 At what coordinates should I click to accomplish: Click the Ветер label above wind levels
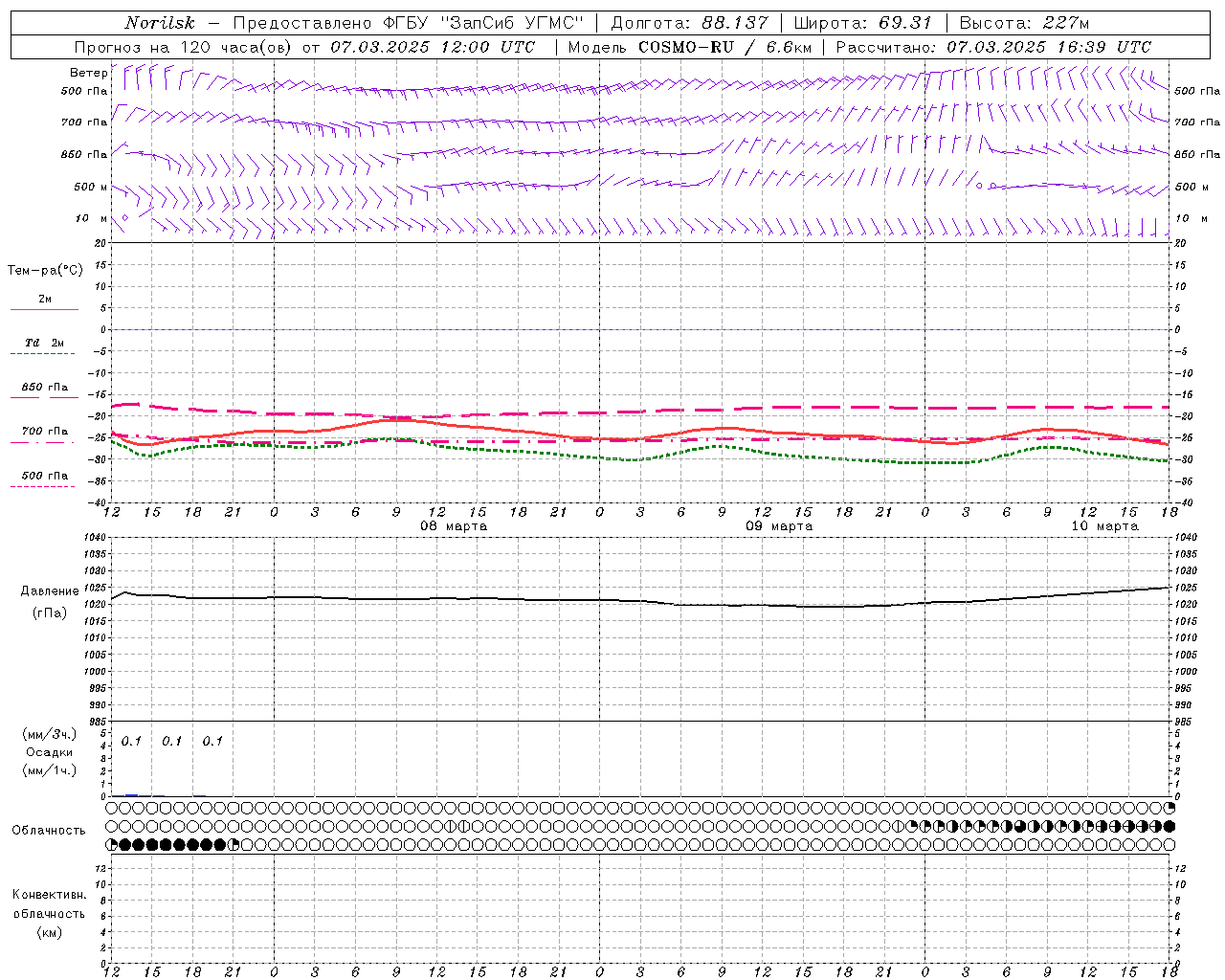tap(88, 73)
